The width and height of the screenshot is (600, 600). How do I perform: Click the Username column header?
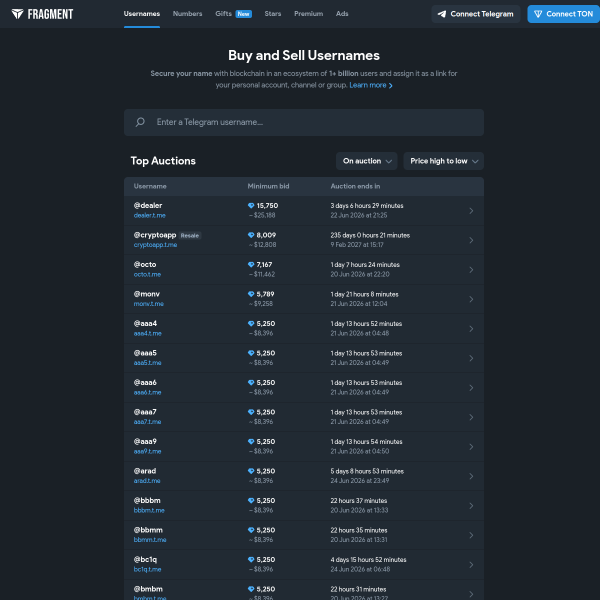point(150,186)
